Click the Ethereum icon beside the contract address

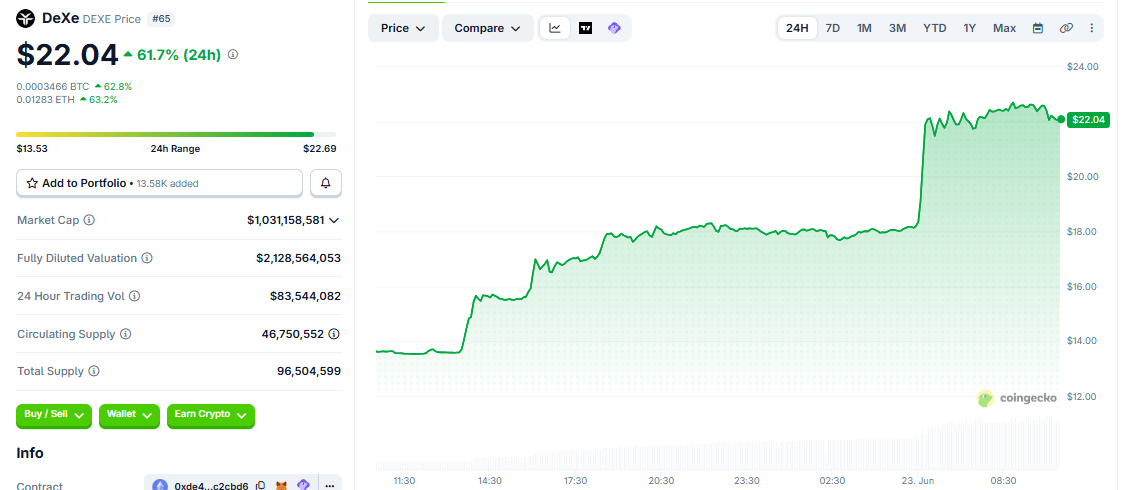159,486
